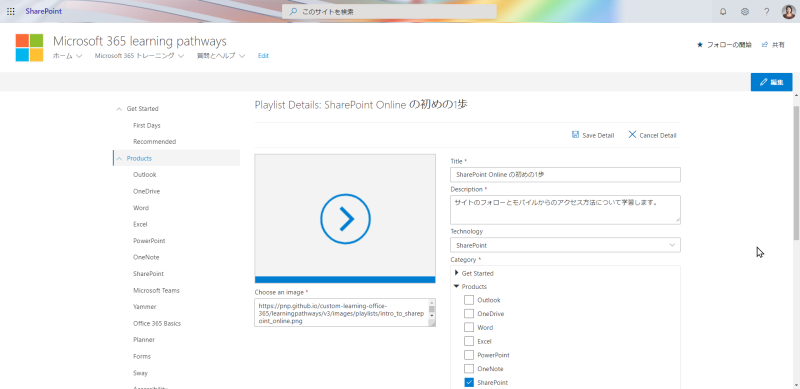Screen dimensions: 800x389
Task: Select Word in sidebar
Action: coord(141,208)
